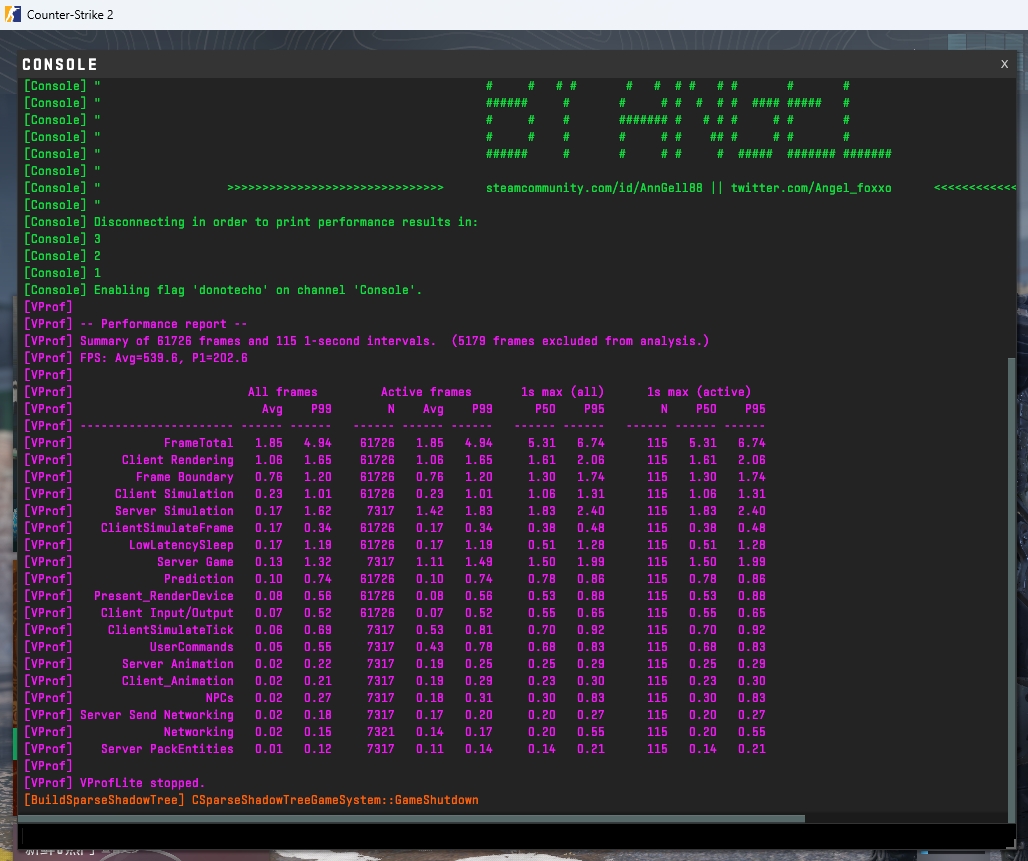The height and width of the screenshot is (861, 1028).
Task: Click the vertical scrollbar thumb in console
Action: [1012, 589]
